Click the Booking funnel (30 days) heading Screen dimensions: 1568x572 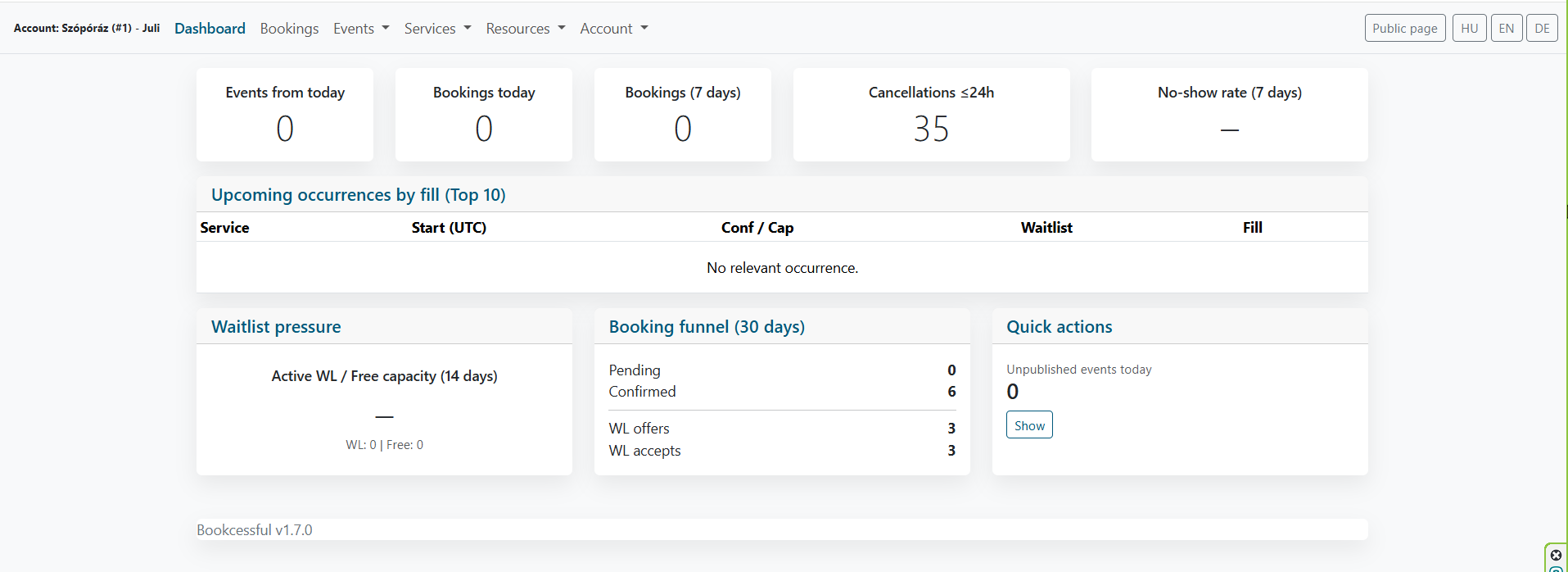click(x=706, y=327)
